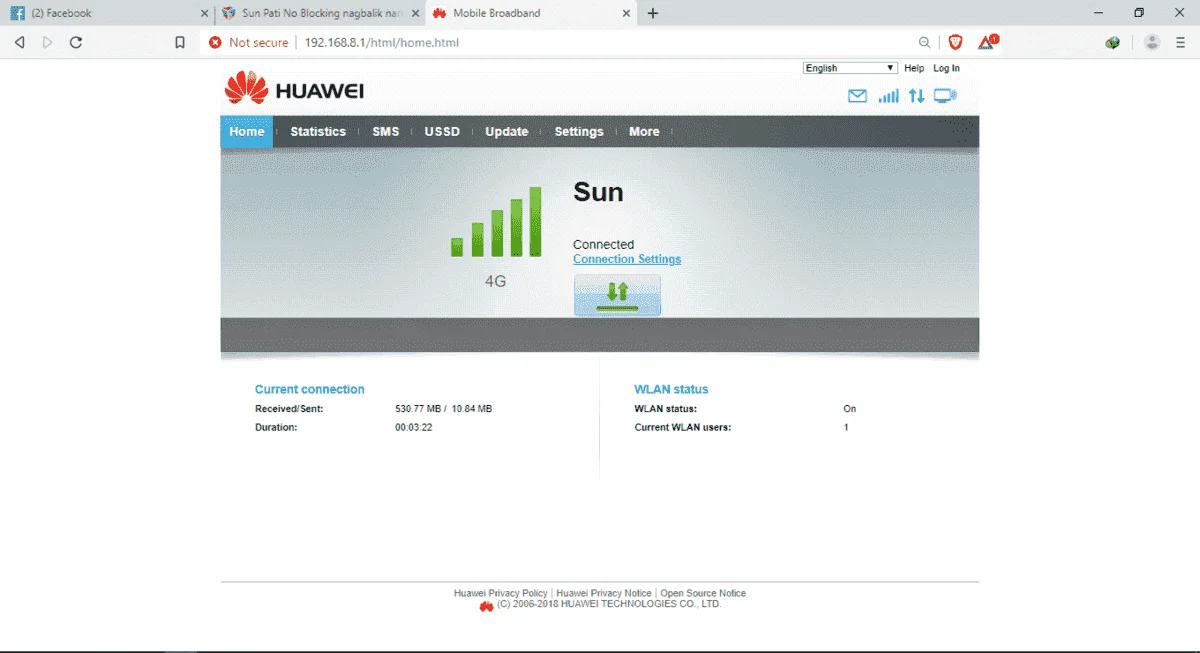
Task: Close the Facebook browser tab
Action: [205, 13]
